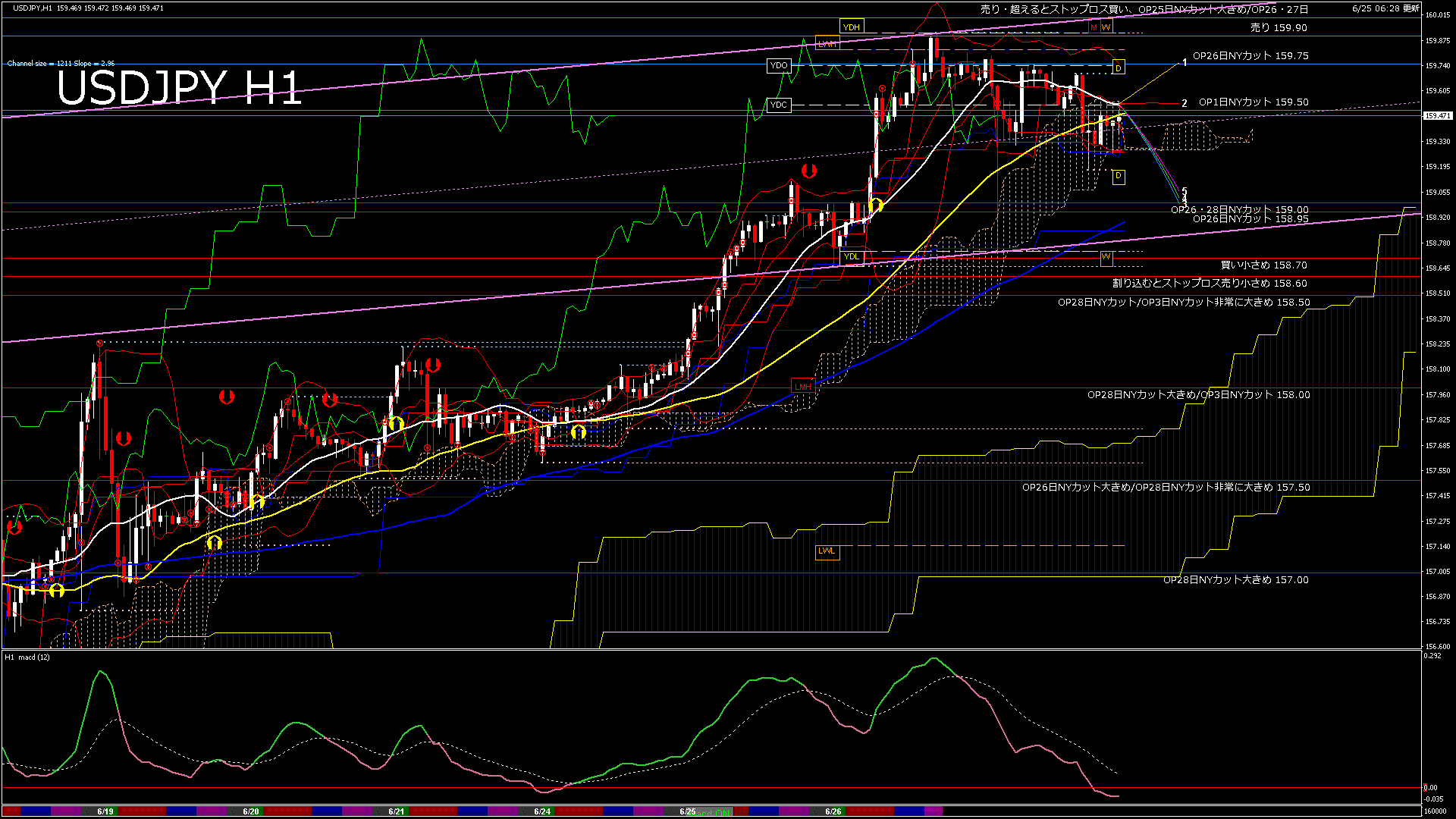Select the YDC yesterday-close label
This screenshot has width=1456, height=819.
(x=779, y=105)
